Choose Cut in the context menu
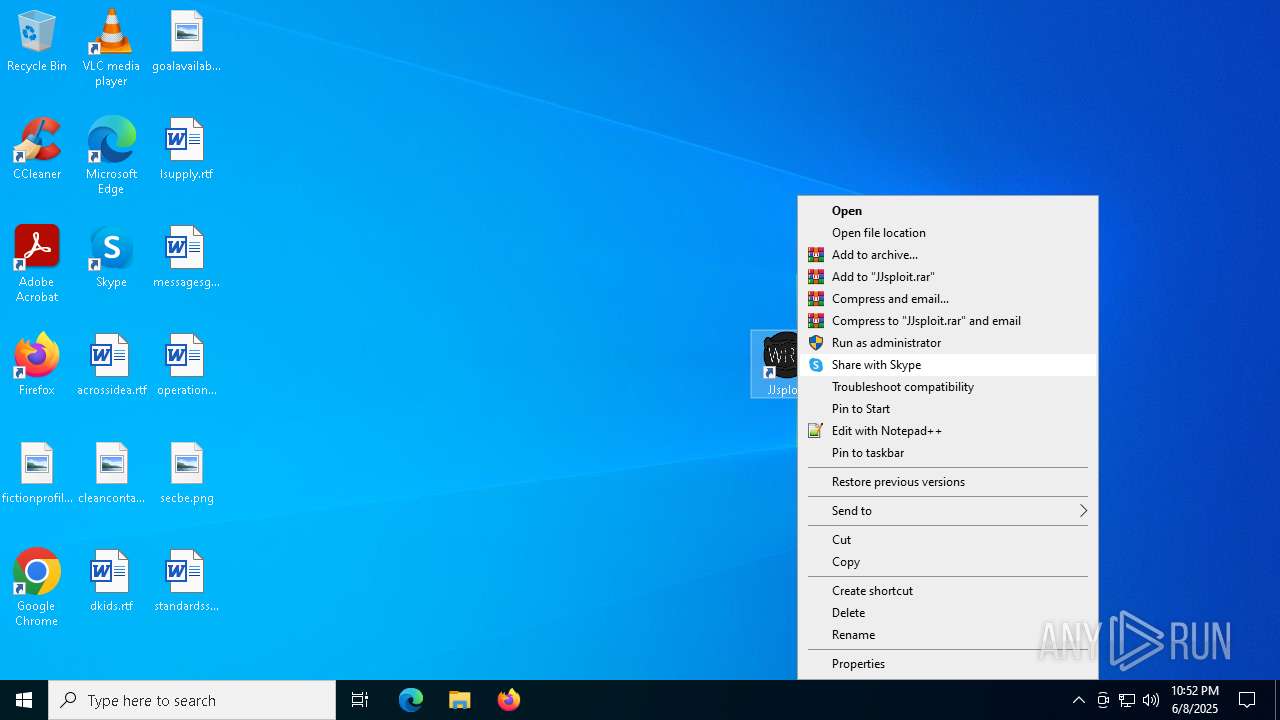The width and height of the screenshot is (1280, 720). click(x=948, y=540)
